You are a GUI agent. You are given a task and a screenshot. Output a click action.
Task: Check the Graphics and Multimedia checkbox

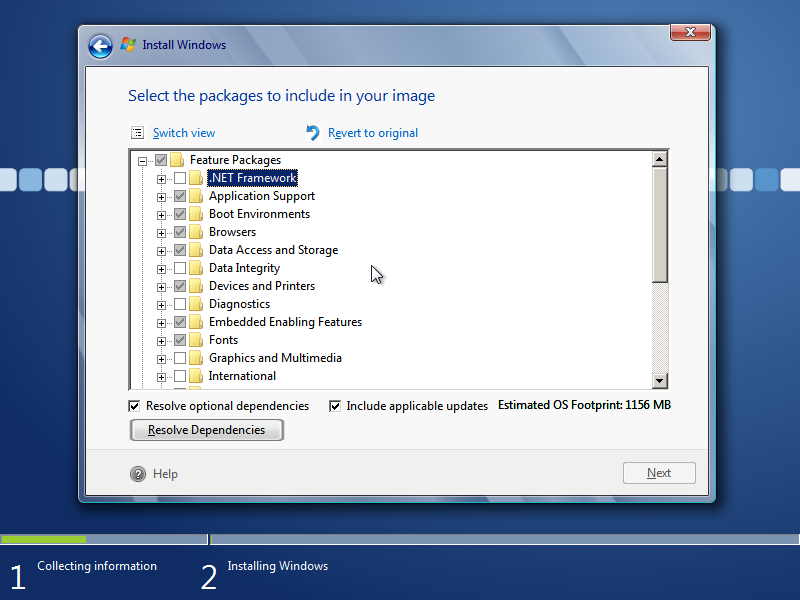coord(180,358)
